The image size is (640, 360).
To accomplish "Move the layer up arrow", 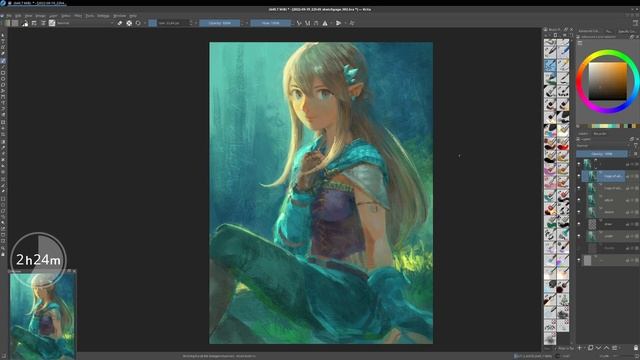I will click(x=607, y=348).
